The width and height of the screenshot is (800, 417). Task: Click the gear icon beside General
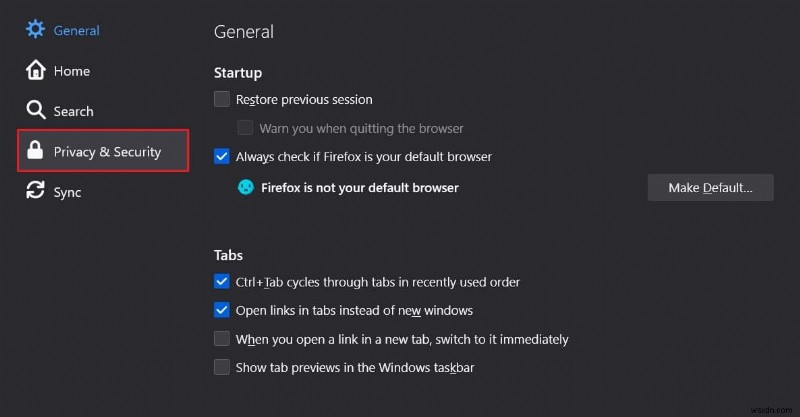[36, 29]
